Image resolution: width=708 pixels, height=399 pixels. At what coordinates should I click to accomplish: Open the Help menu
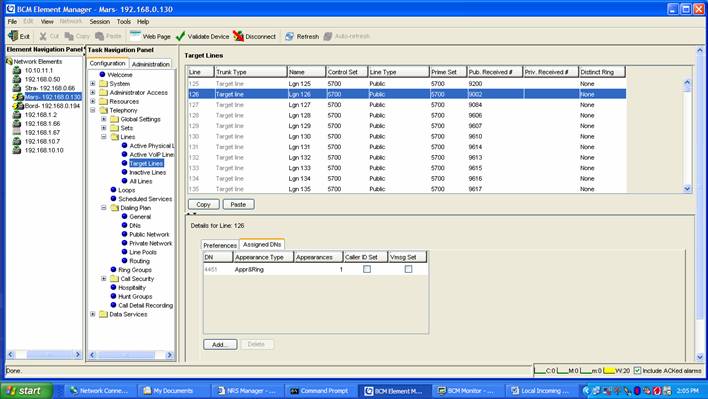(x=143, y=21)
